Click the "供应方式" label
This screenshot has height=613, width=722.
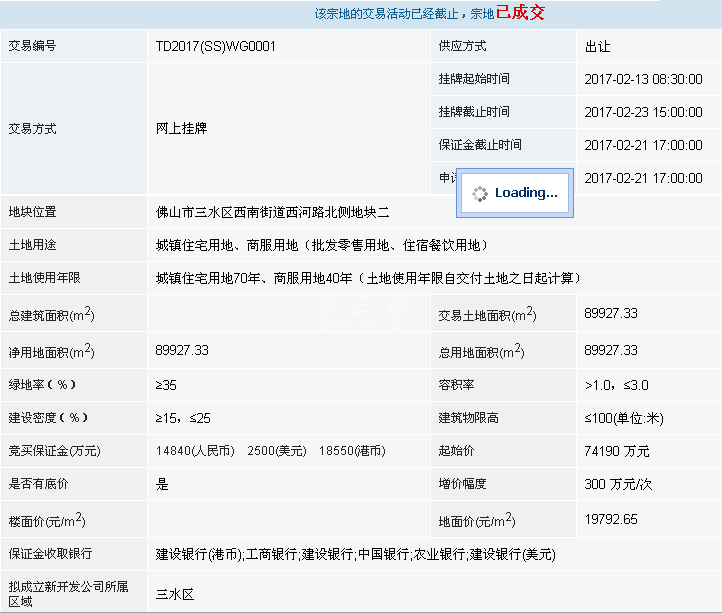tap(462, 46)
